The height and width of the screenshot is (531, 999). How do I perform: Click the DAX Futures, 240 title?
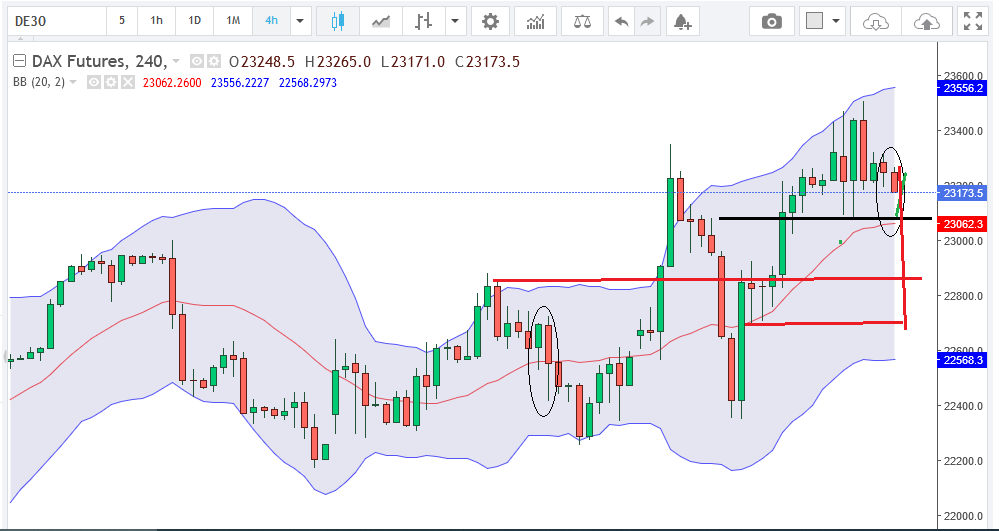coord(100,62)
